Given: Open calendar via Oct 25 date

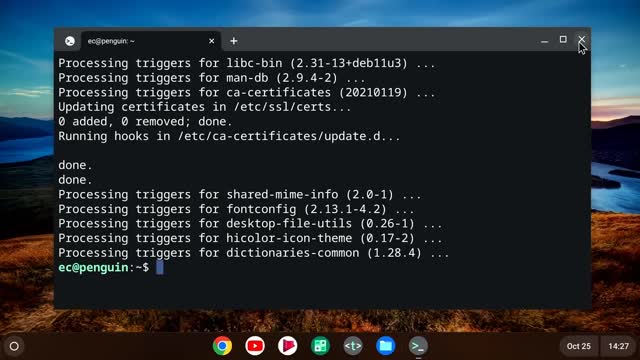Looking at the screenshot, I should pyautogui.click(x=578, y=346).
